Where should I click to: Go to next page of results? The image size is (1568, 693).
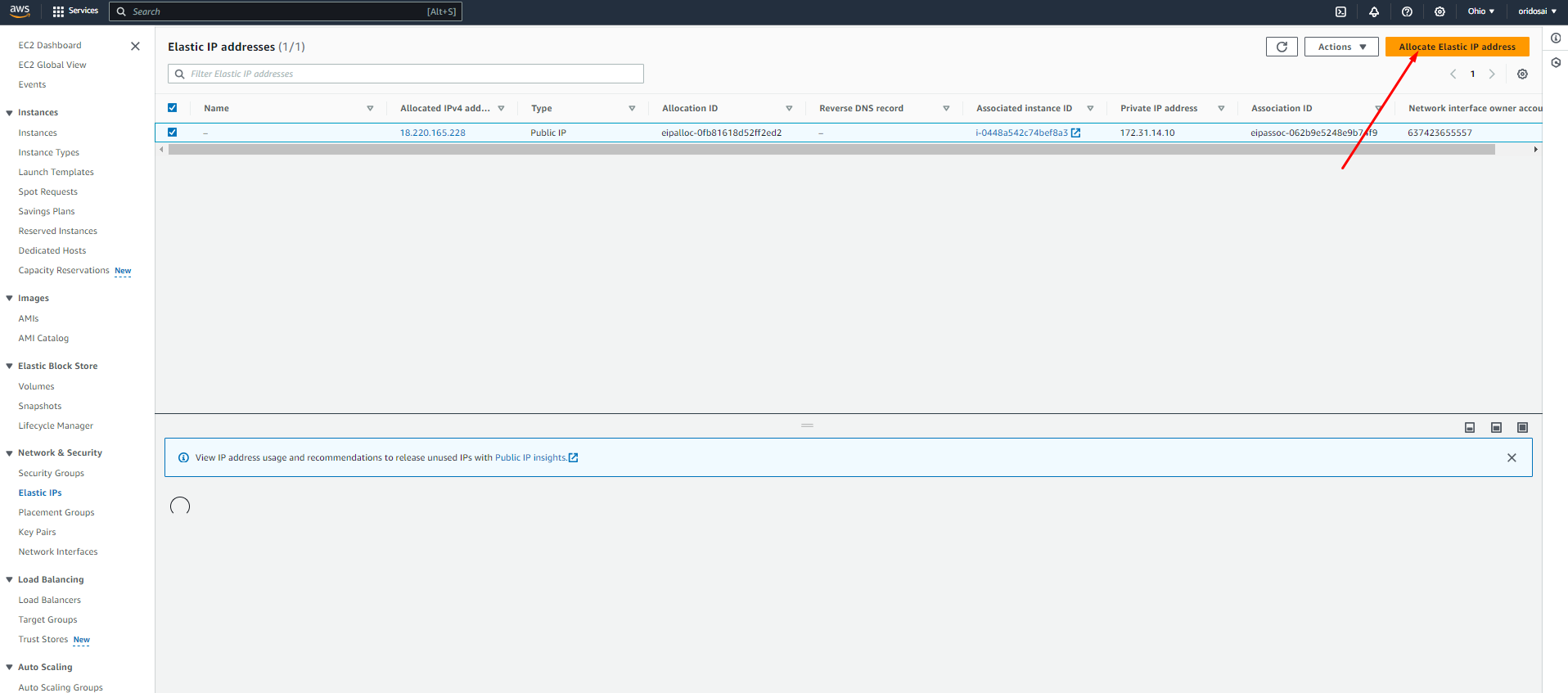(x=1492, y=74)
